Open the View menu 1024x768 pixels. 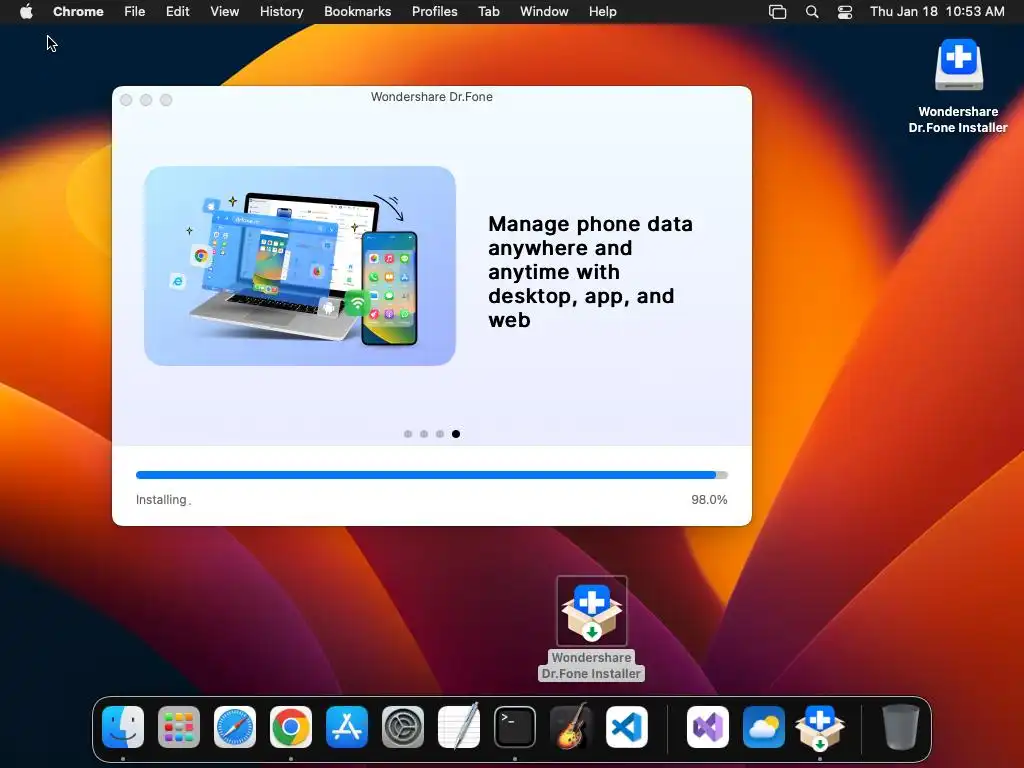225,12
